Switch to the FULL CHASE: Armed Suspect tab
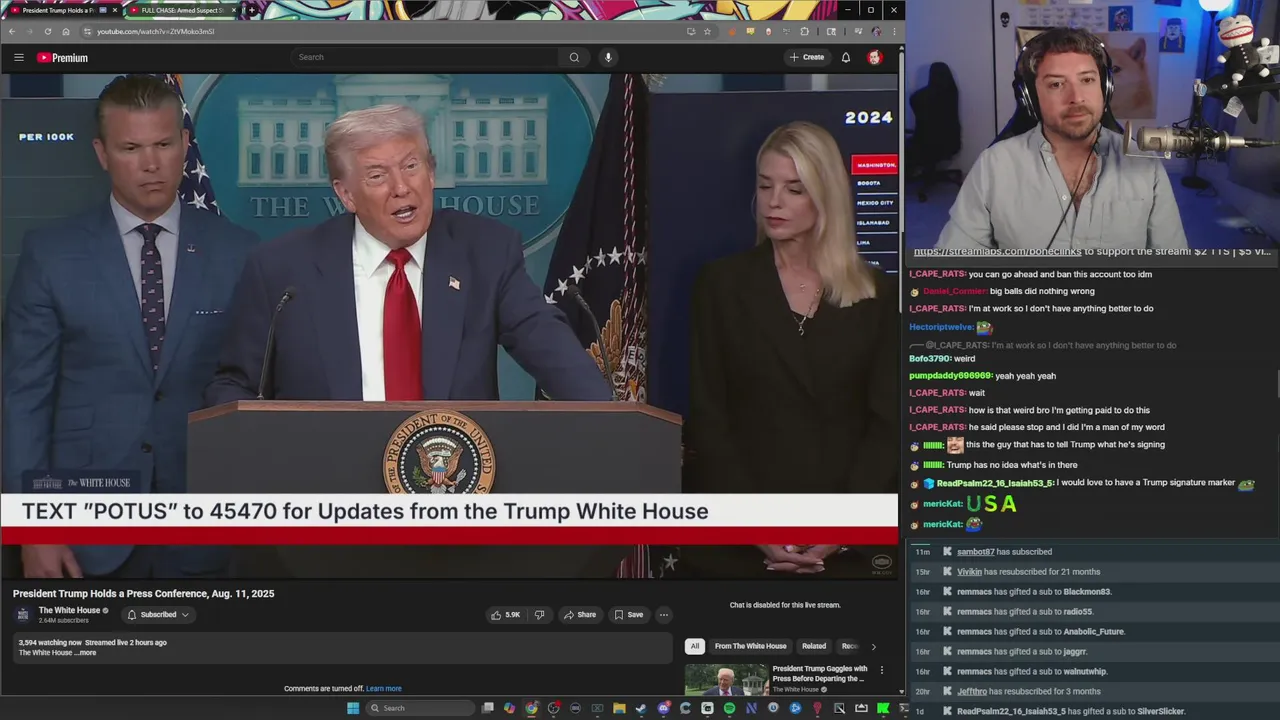The width and height of the screenshot is (1280, 720). (182, 10)
